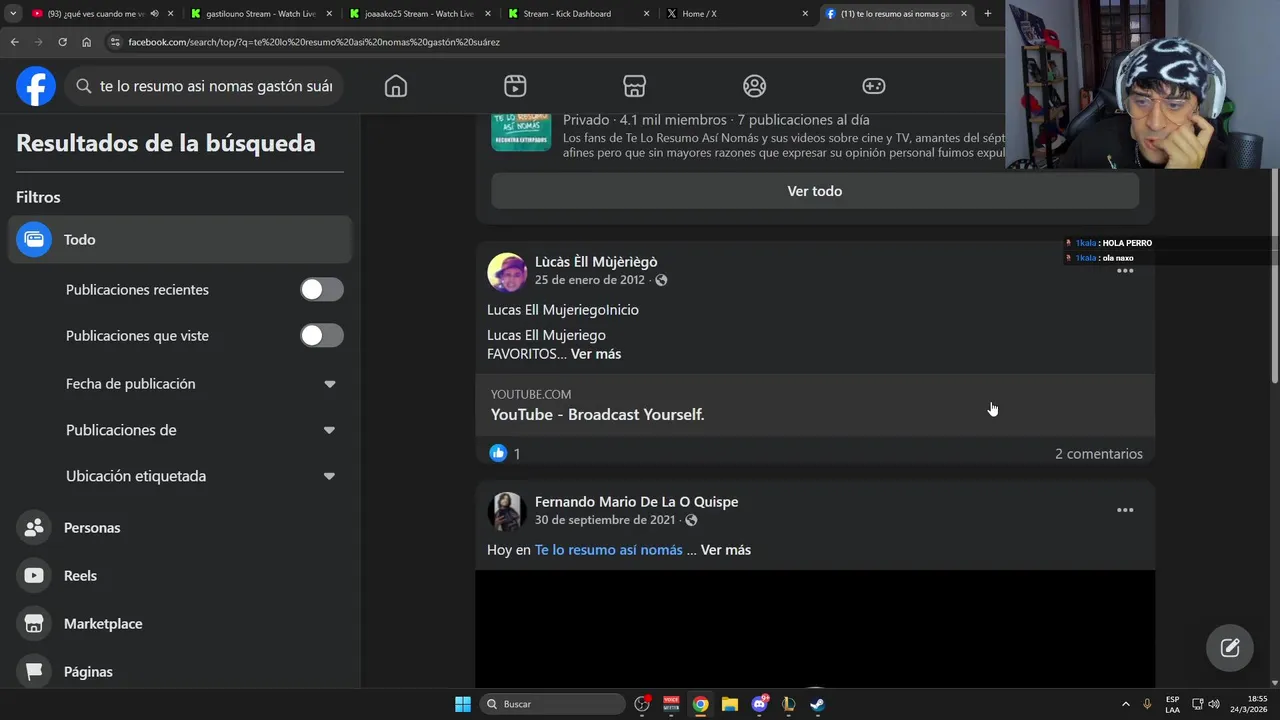
Task: Open the Reels/Video tab icon
Action: 515,86
